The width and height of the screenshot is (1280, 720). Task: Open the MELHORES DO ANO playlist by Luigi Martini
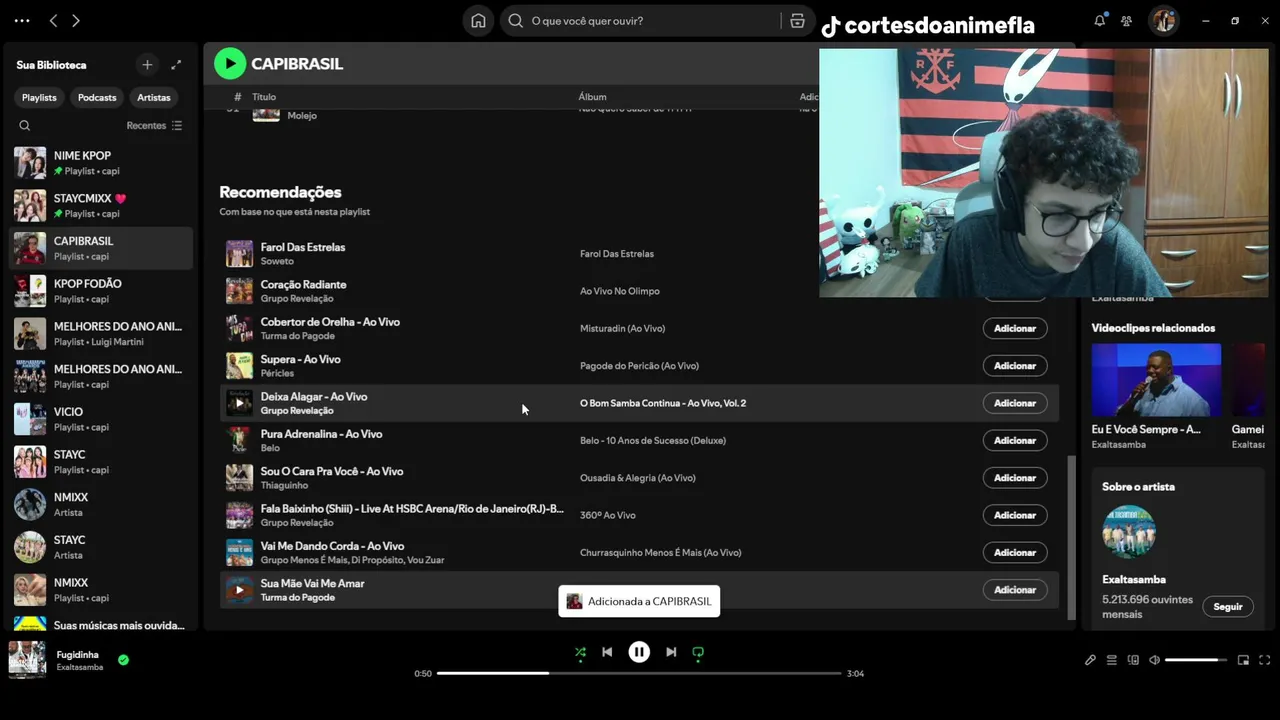100,334
